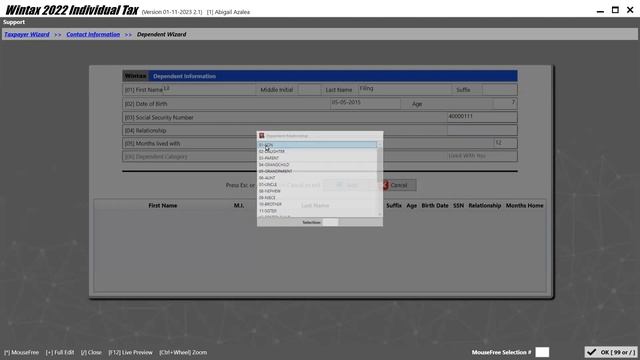640x360 pixels.
Task: Pick 06-AUNT from the list
Action: tap(317, 178)
